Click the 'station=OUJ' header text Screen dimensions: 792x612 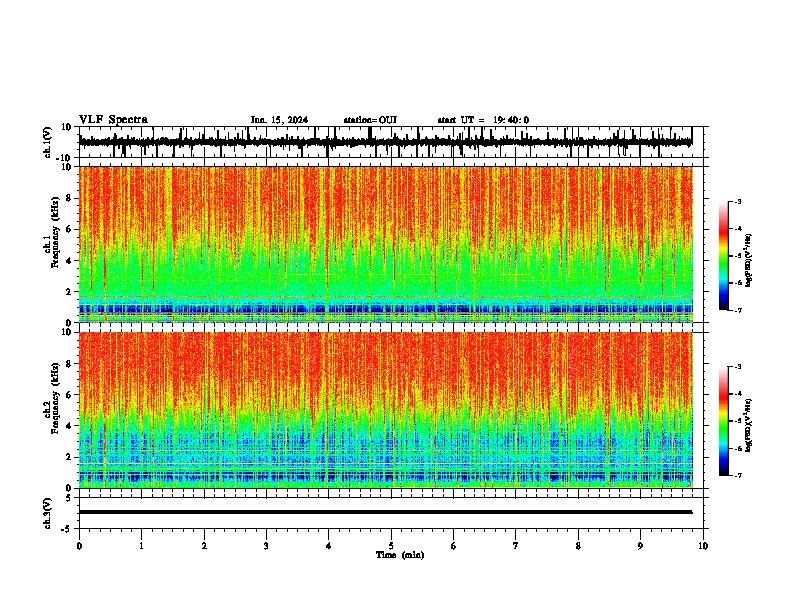click(370, 120)
